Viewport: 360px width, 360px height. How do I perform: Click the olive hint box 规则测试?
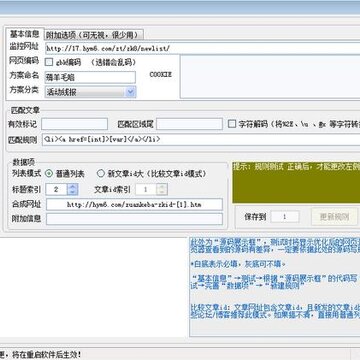(296, 183)
